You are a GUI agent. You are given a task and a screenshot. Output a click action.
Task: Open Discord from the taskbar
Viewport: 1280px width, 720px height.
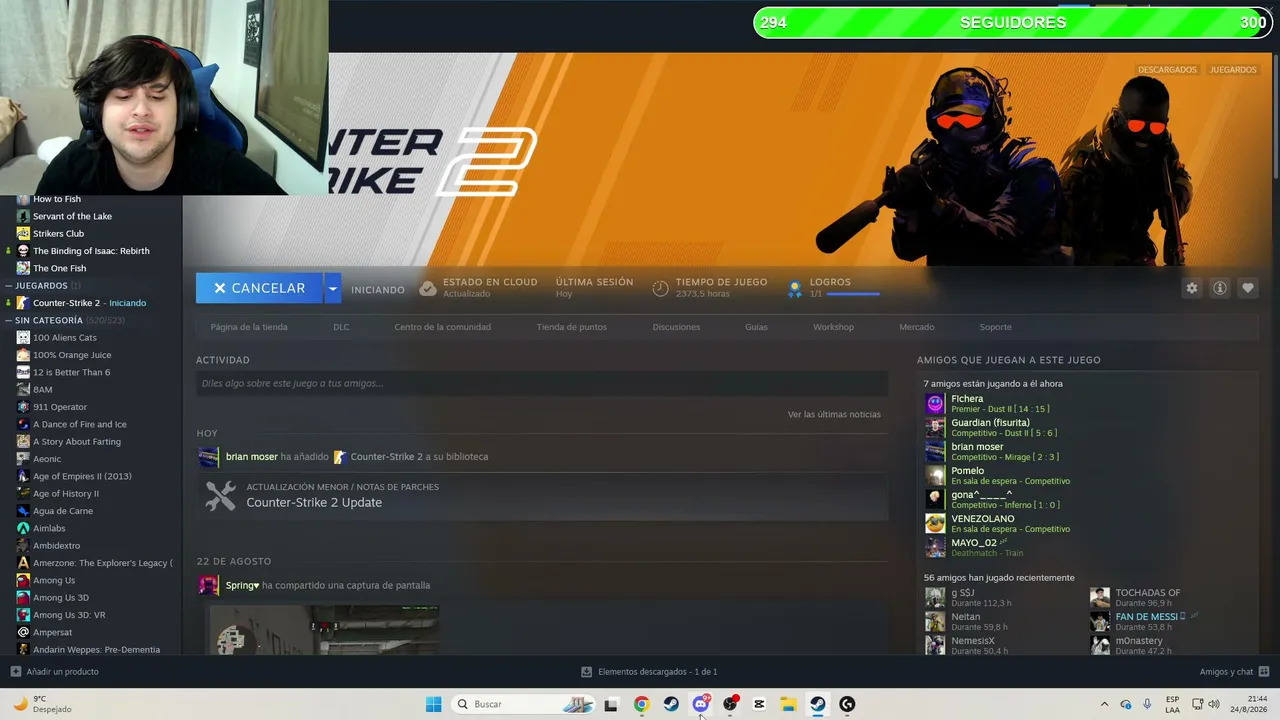[x=700, y=704]
